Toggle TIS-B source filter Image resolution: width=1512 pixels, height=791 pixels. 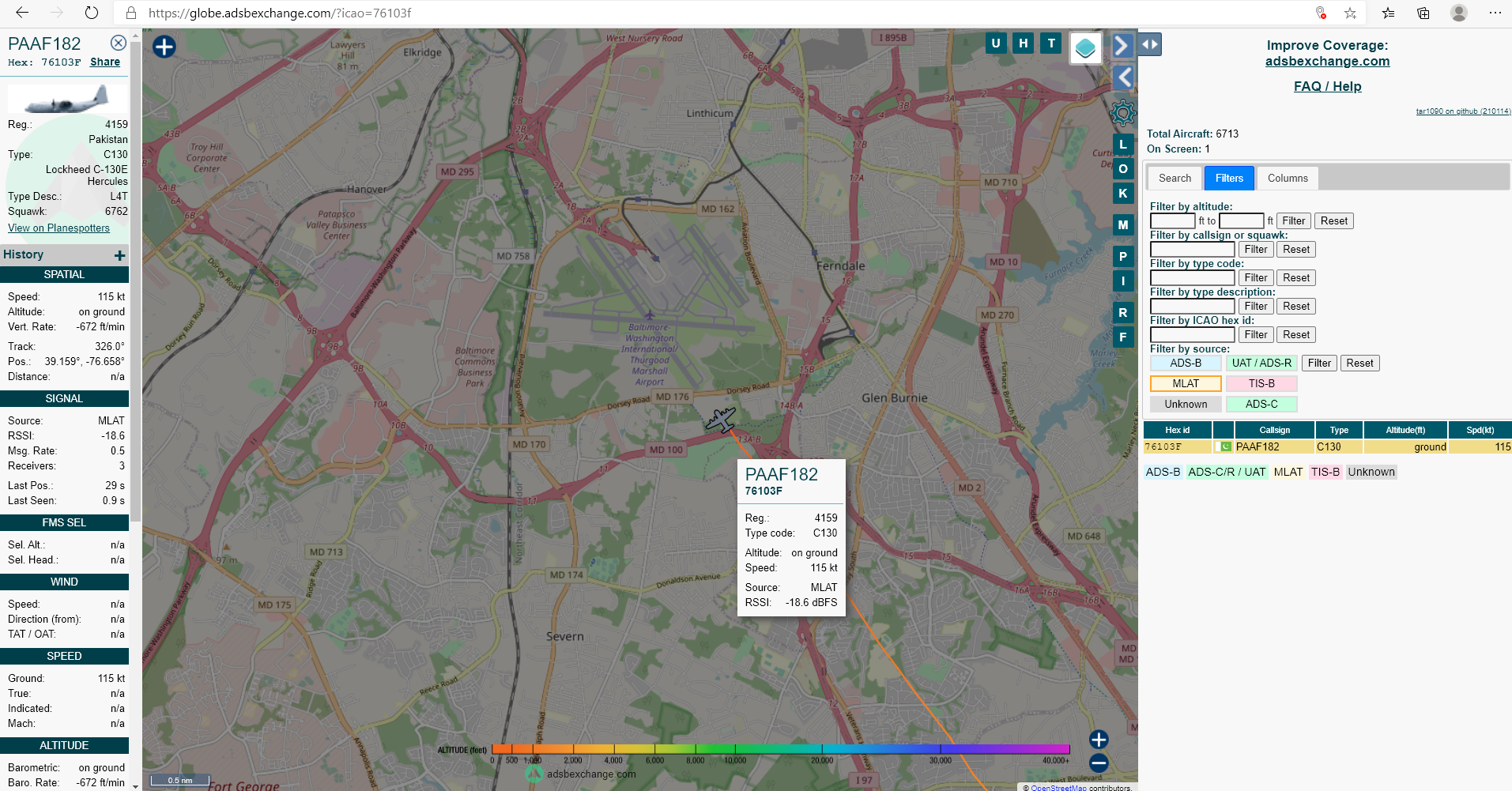pos(1261,384)
